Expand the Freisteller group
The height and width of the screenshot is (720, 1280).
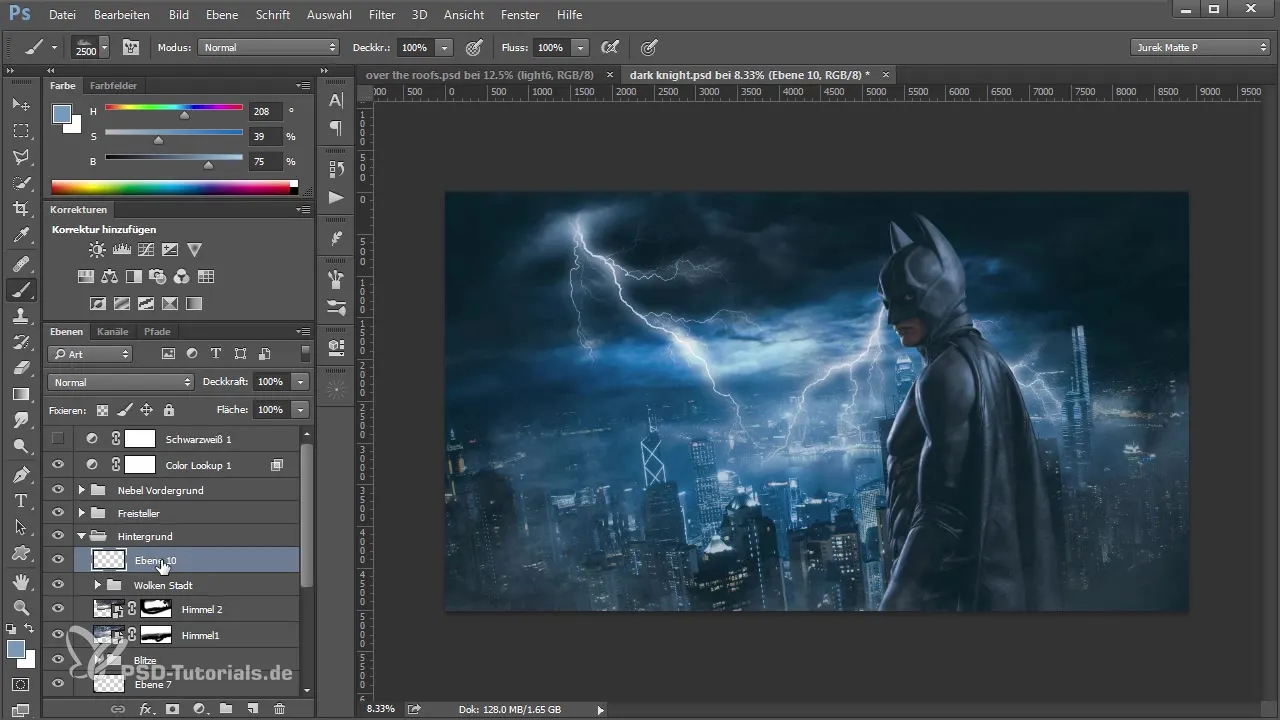click(x=82, y=513)
